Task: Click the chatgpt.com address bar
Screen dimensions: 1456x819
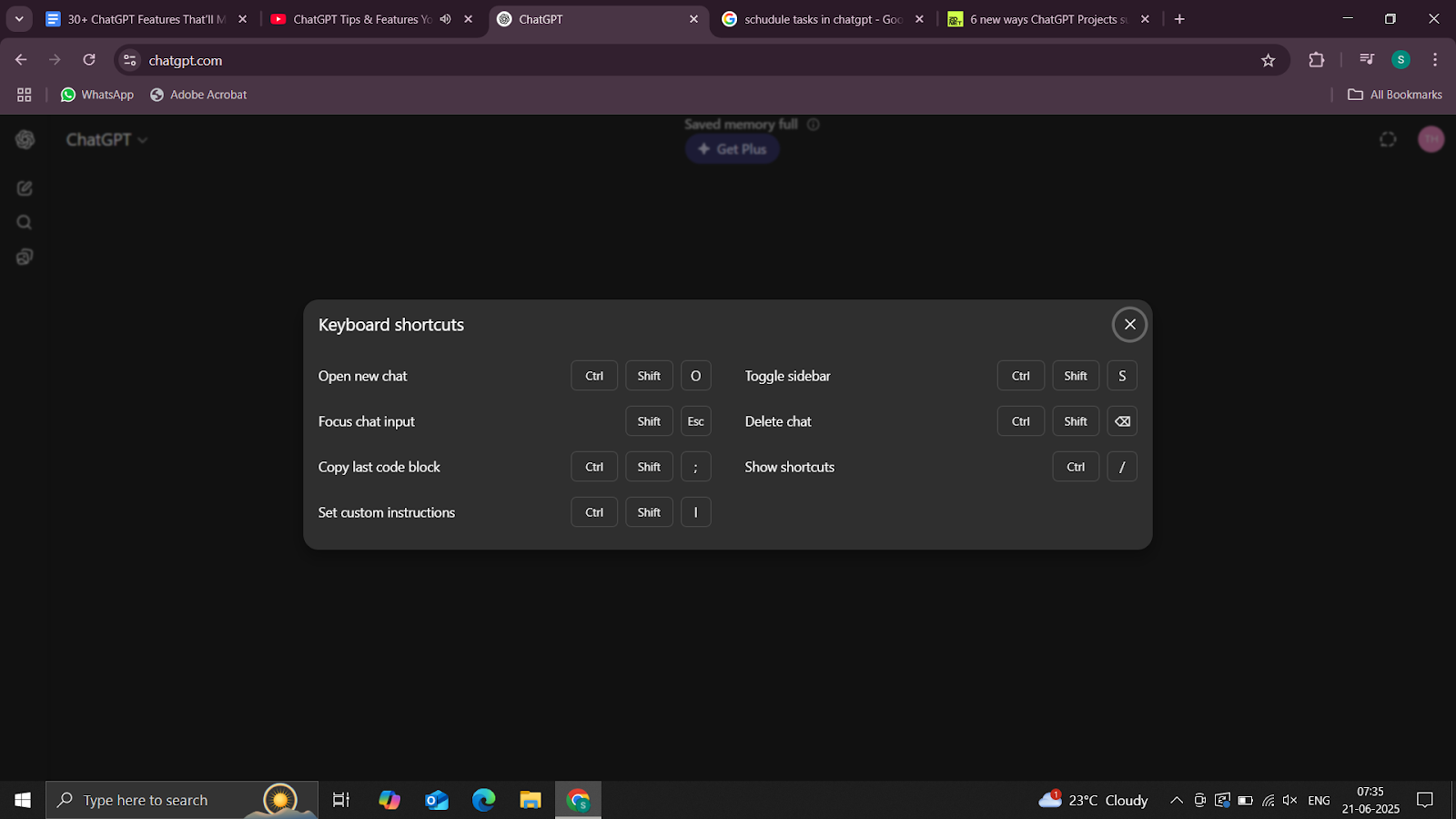Action: pyautogui.click(x=701, y=60)
